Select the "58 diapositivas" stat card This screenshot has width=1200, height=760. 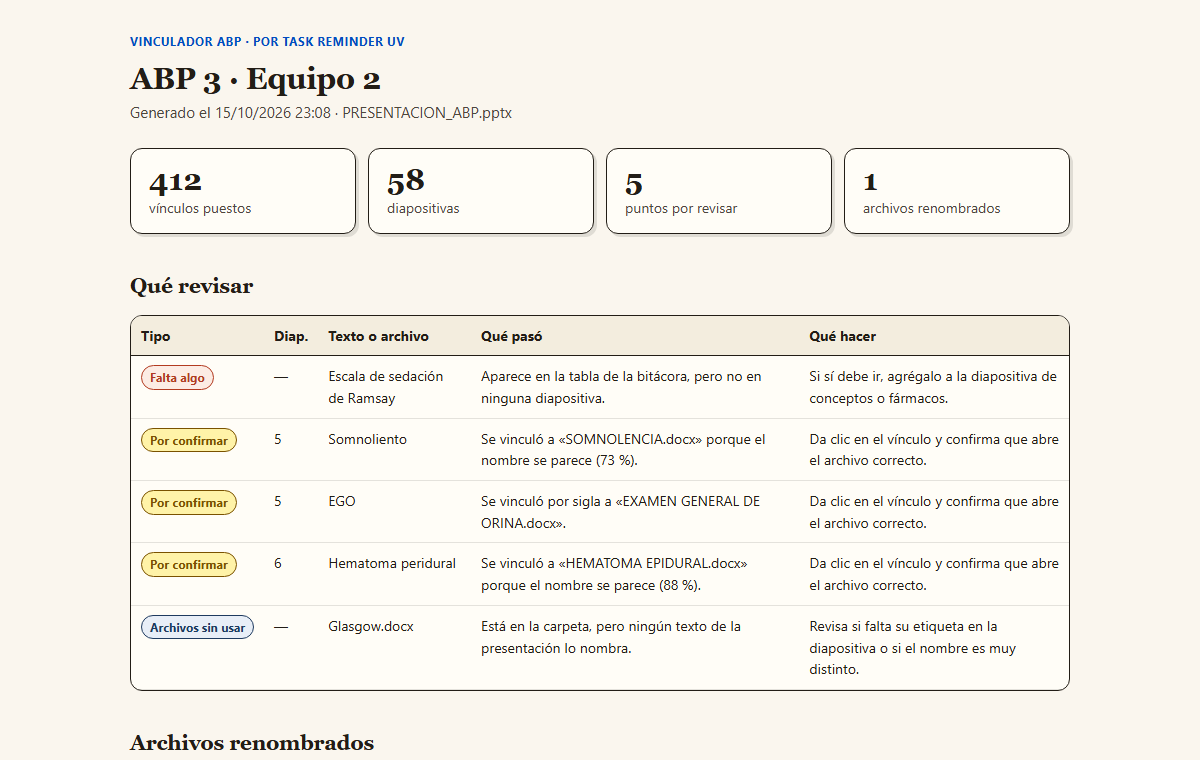coord(481,191)
